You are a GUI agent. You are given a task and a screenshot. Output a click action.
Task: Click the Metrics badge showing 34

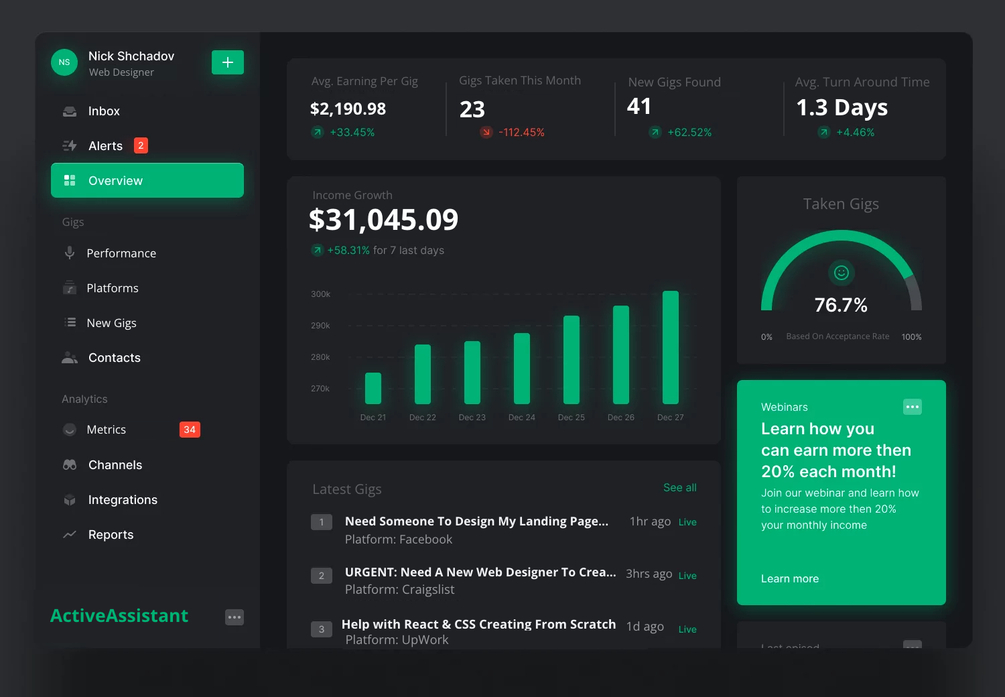(190, 430)
